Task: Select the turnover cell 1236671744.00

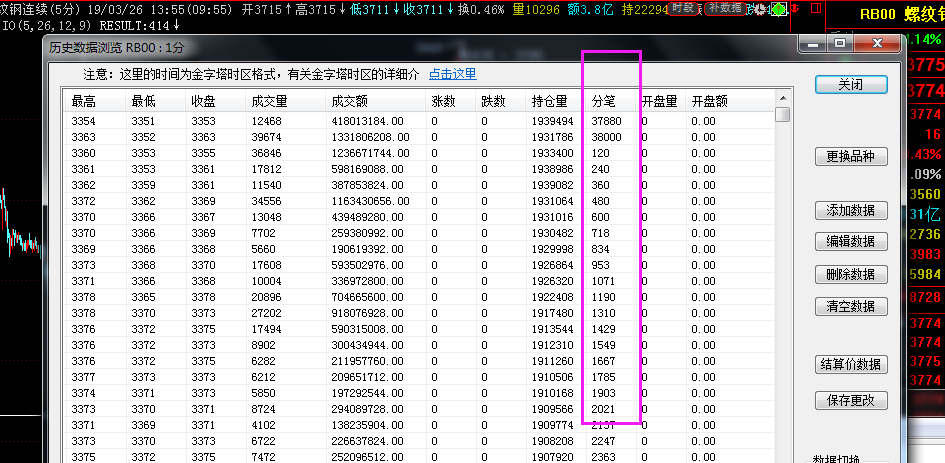Action: (370, 153)
